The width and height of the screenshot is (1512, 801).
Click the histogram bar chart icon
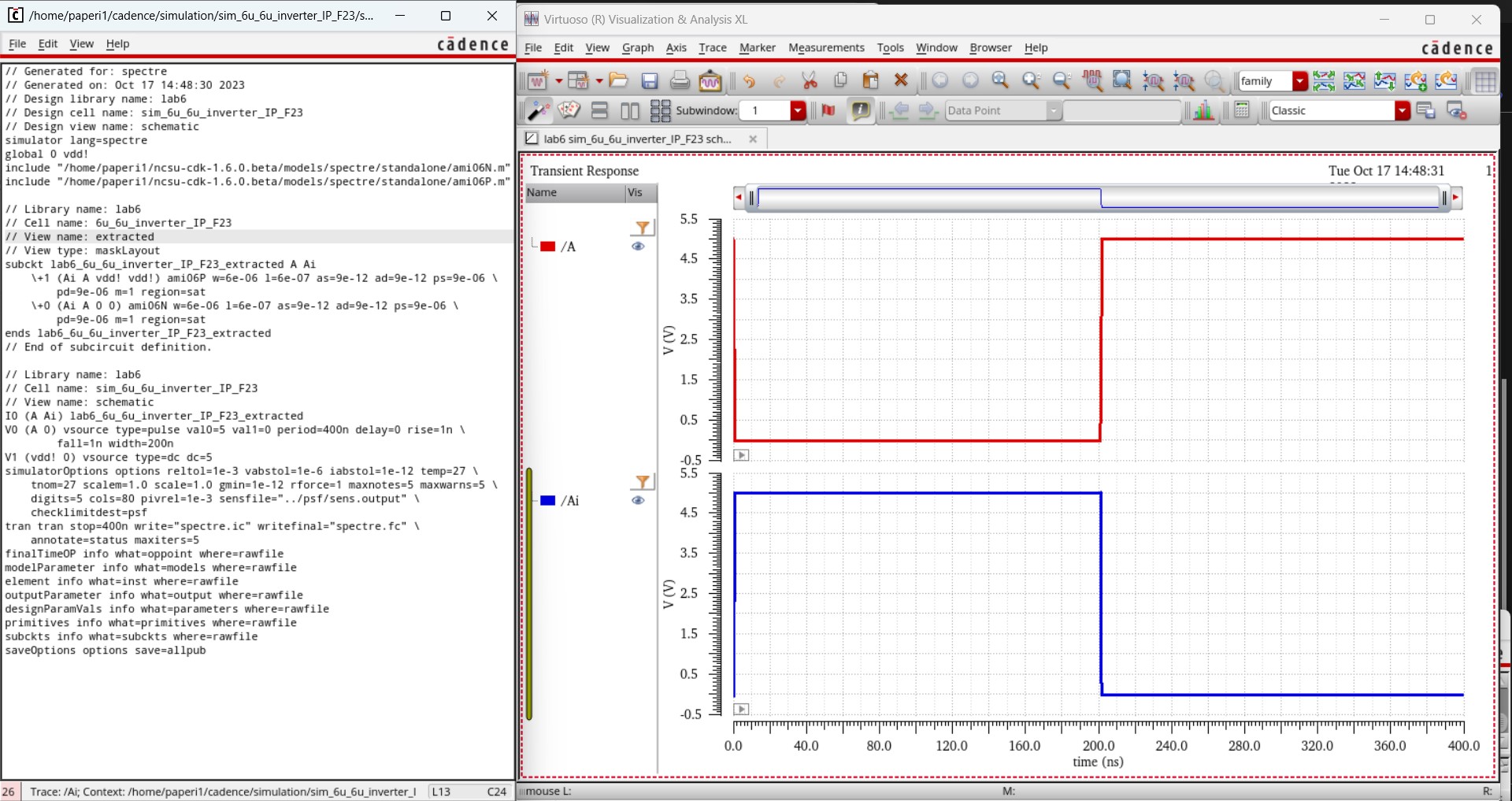[x=1203, y=111]
